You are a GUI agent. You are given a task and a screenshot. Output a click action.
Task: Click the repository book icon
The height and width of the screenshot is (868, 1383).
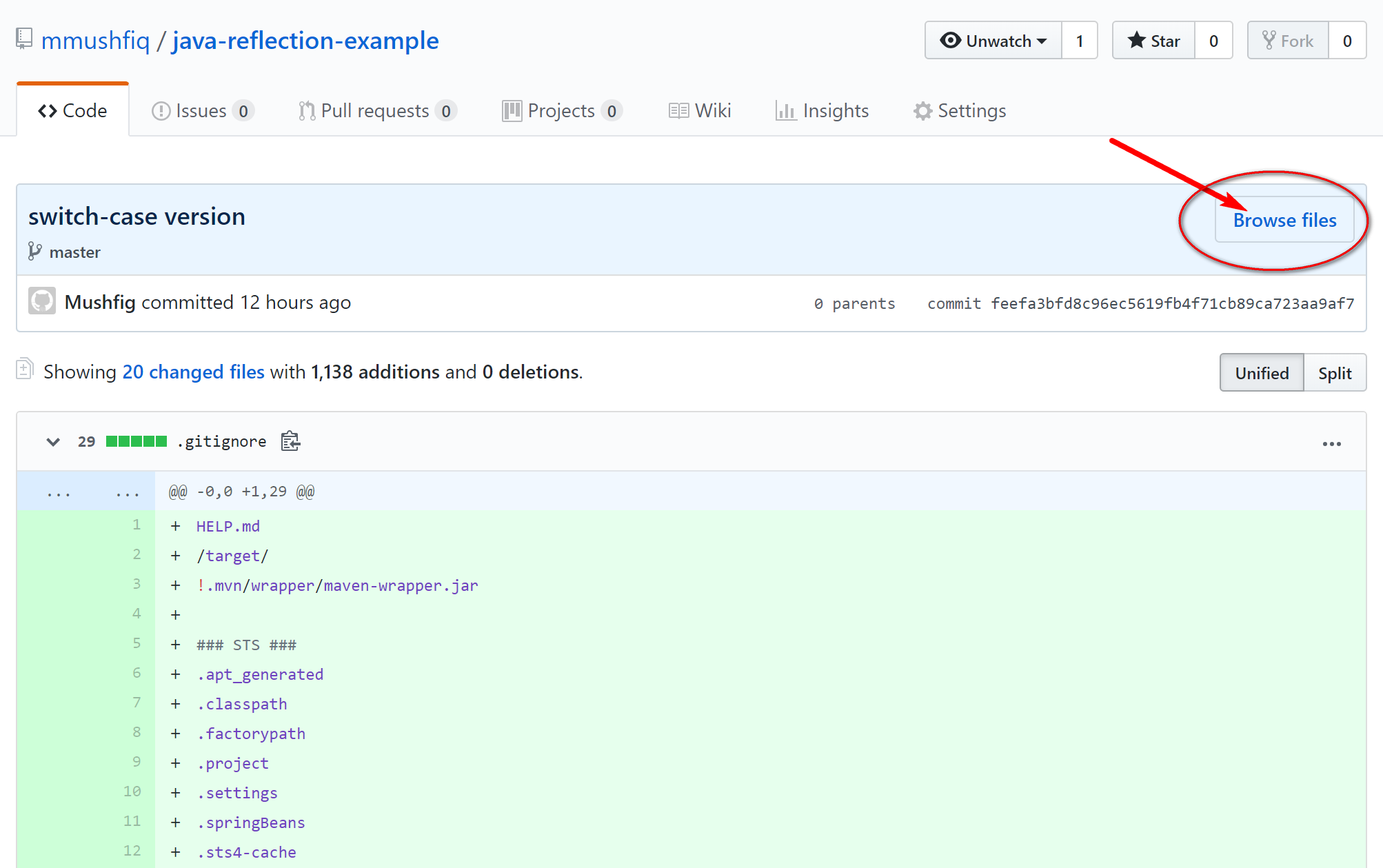pos(24,39)
